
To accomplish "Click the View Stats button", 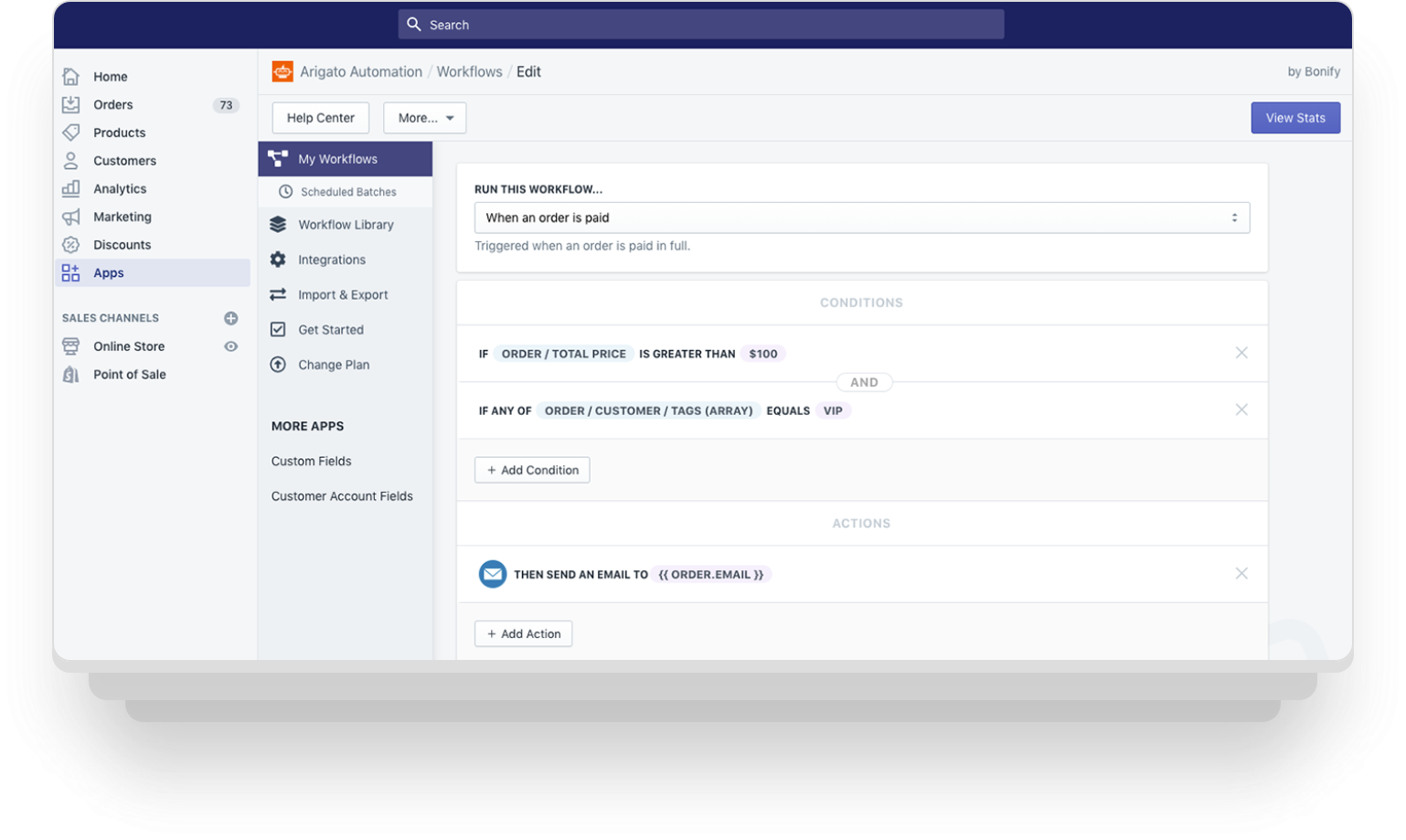I will [1294, 118].
